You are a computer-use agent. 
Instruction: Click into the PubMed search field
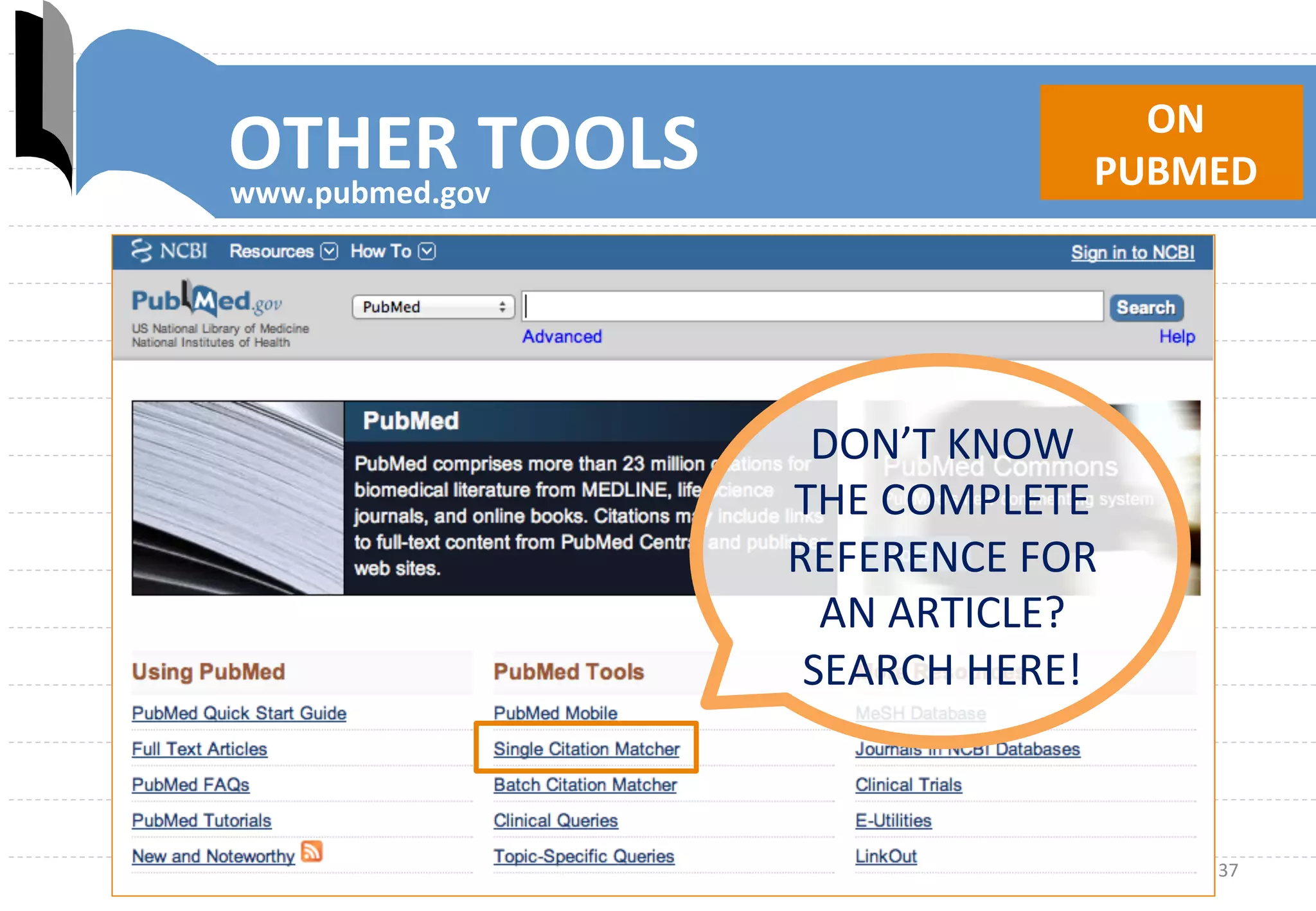click(813, 306)
